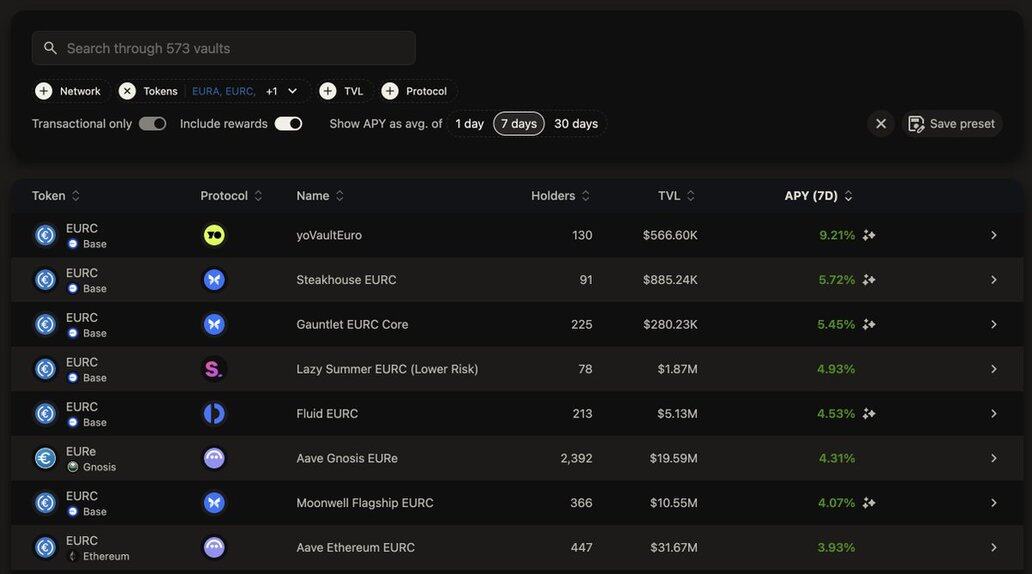1032x574 pixels.
Task: Click rewards sparkle icon beside 4.07% APY
Action: point(869,503)
